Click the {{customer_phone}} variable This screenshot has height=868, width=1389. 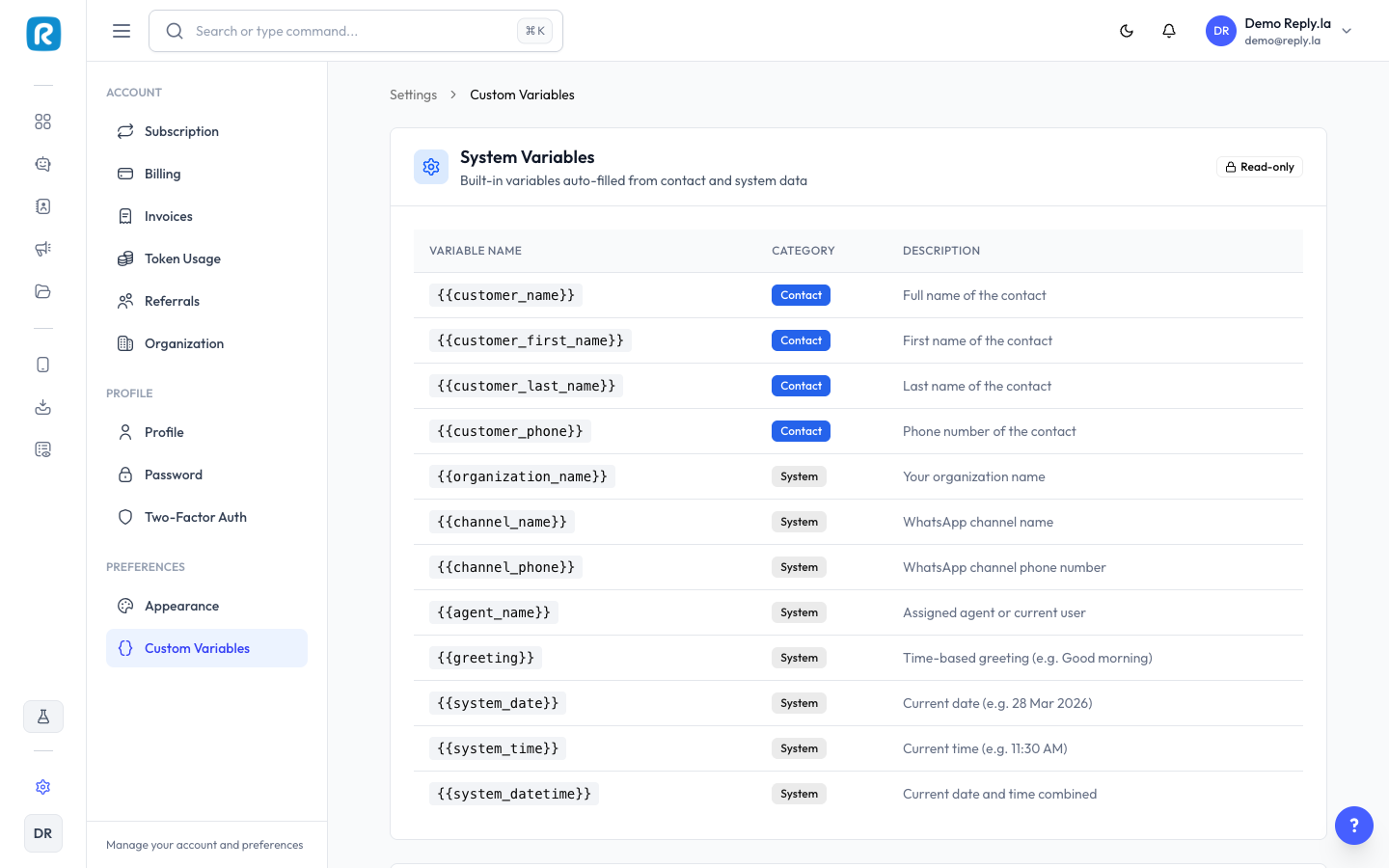pos(510,431)
